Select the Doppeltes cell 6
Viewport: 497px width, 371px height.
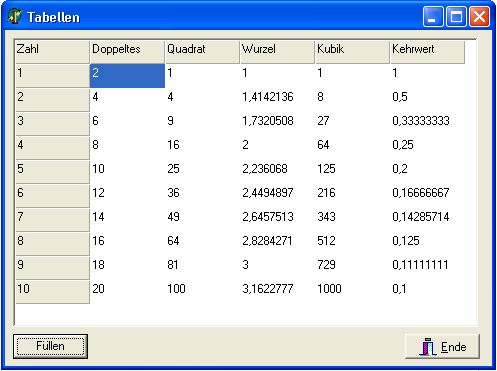tap(127, 124)
